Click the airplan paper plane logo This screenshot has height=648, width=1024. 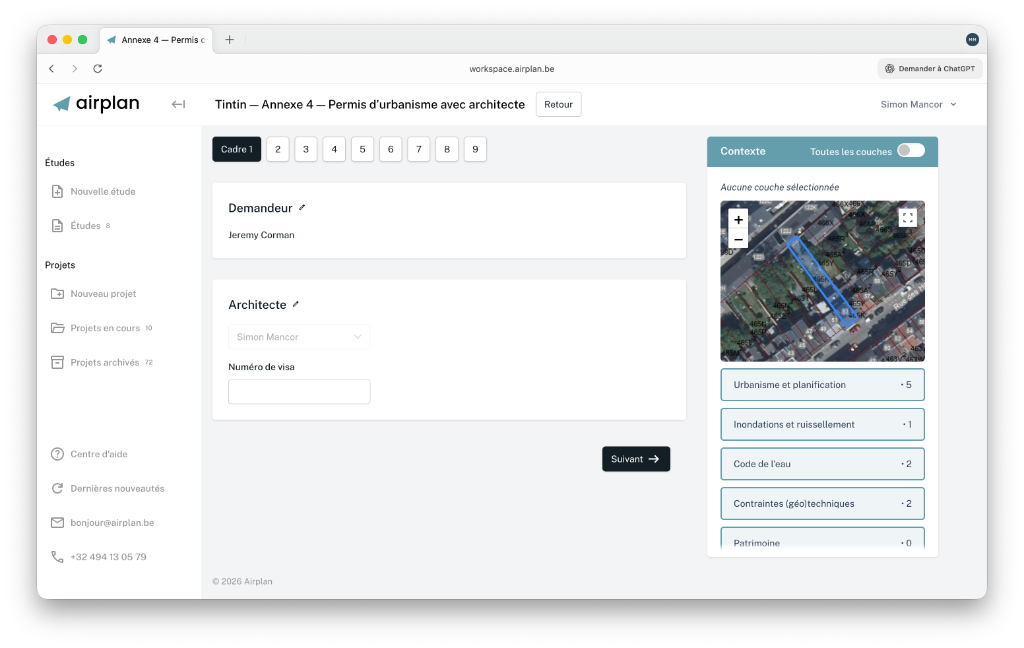61,104
